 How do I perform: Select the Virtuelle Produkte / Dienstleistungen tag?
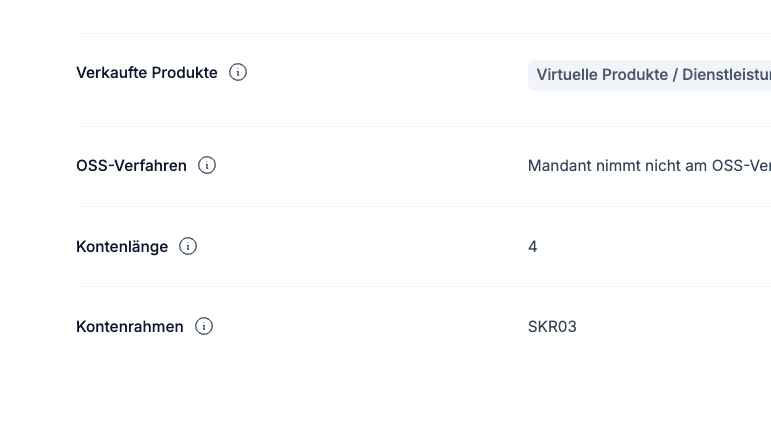tap(649, 75)
